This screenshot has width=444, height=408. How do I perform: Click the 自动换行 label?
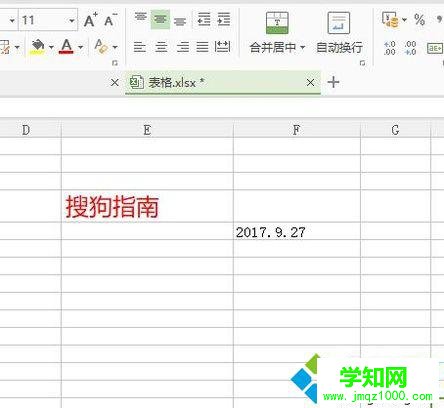339,47
